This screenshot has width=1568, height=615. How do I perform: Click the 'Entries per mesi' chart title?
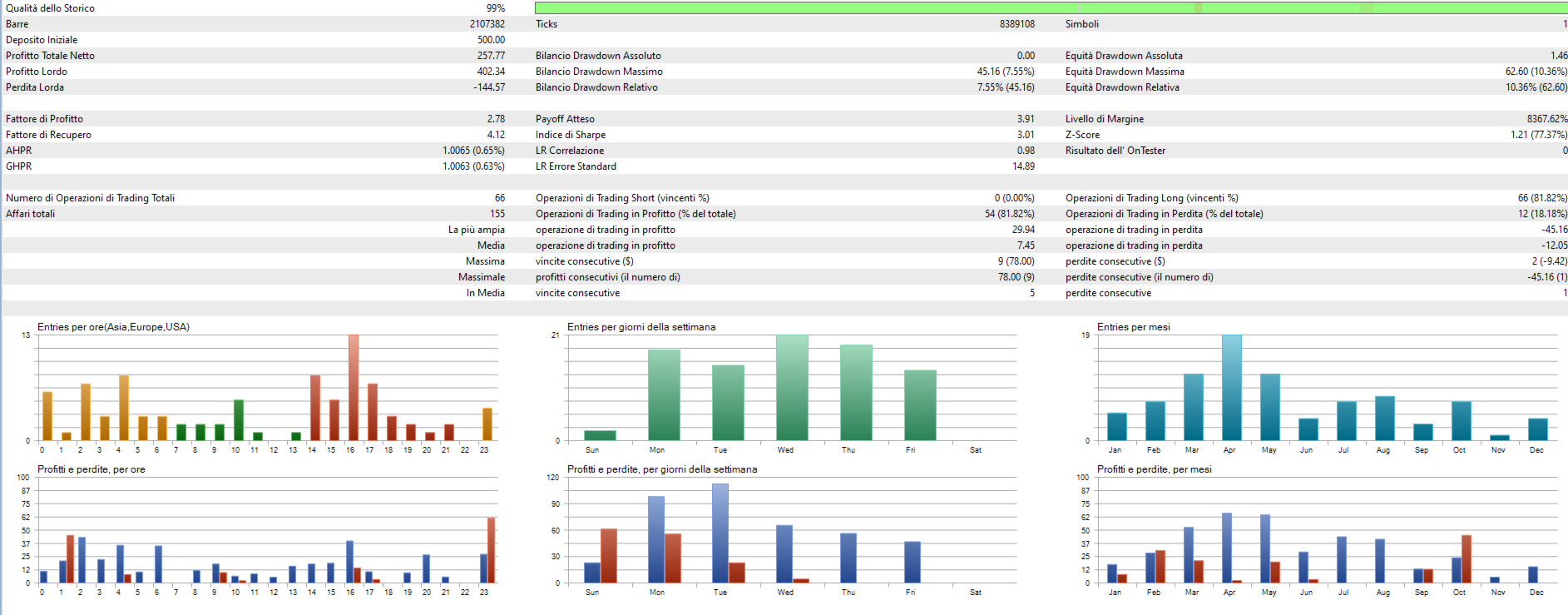tap(1133, 327)
